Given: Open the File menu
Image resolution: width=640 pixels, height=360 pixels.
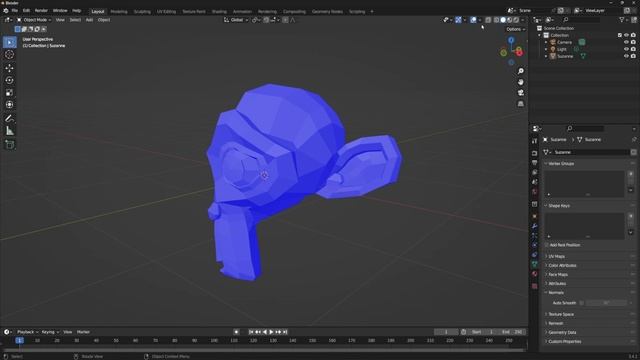Looking at the screenshot, I should pos(15,11).
